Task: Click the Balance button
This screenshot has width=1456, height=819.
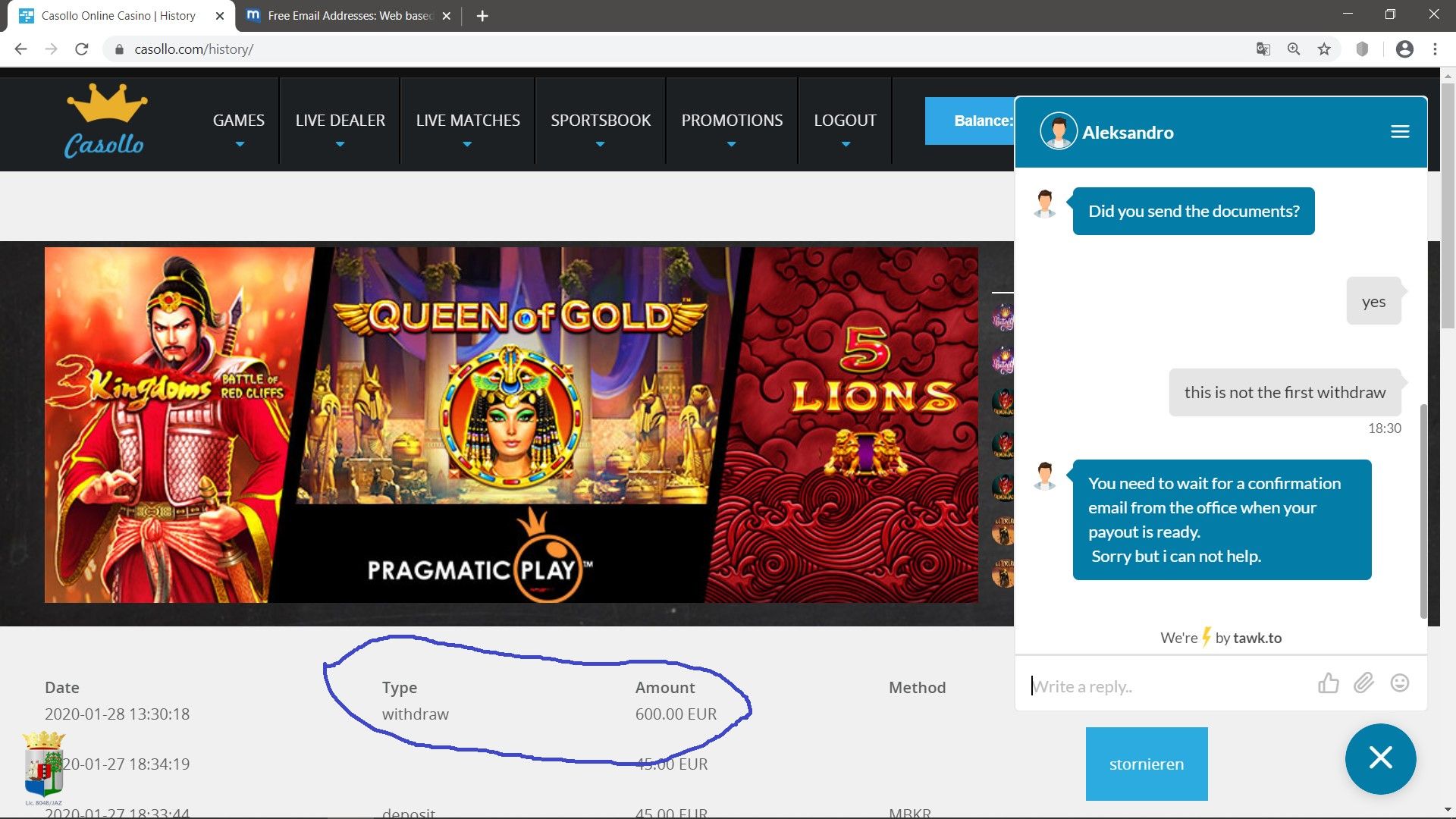Action: point(970,121)
